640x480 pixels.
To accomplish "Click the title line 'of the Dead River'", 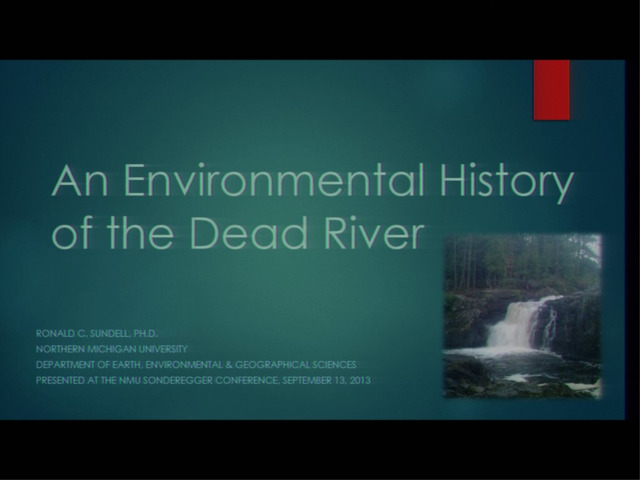I will 238,231.
